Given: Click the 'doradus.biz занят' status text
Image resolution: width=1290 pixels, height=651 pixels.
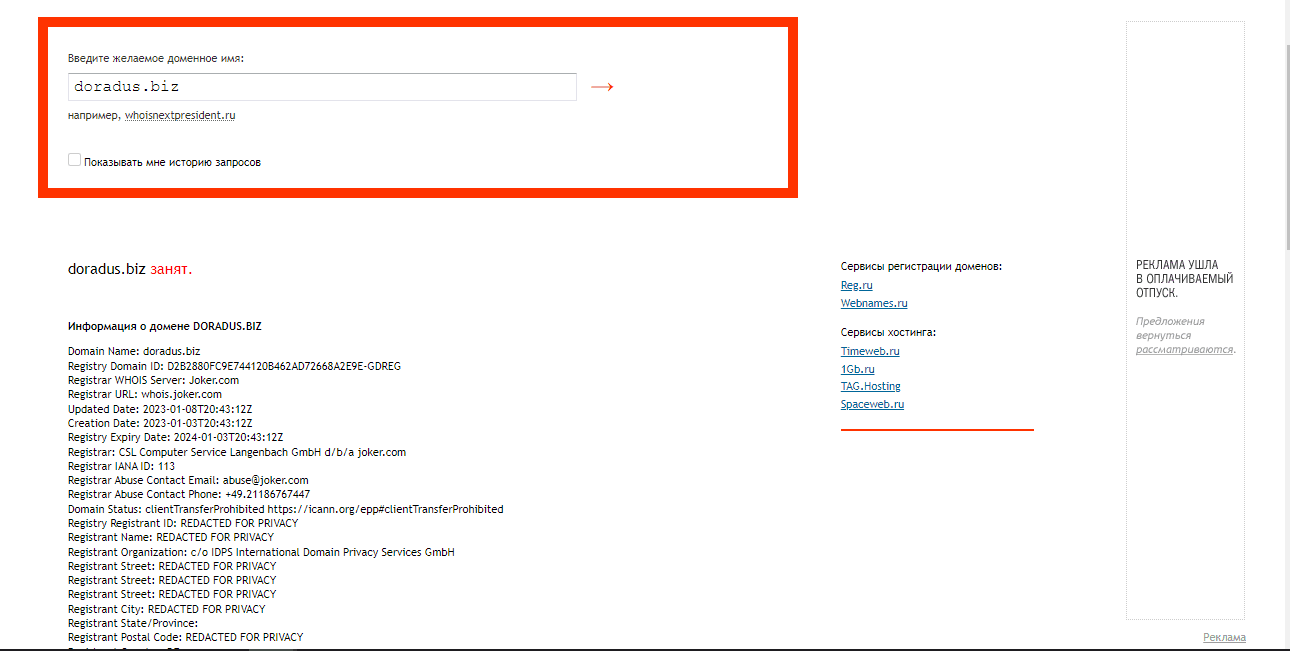Looking at the screenshot, I should coord(130,270).
